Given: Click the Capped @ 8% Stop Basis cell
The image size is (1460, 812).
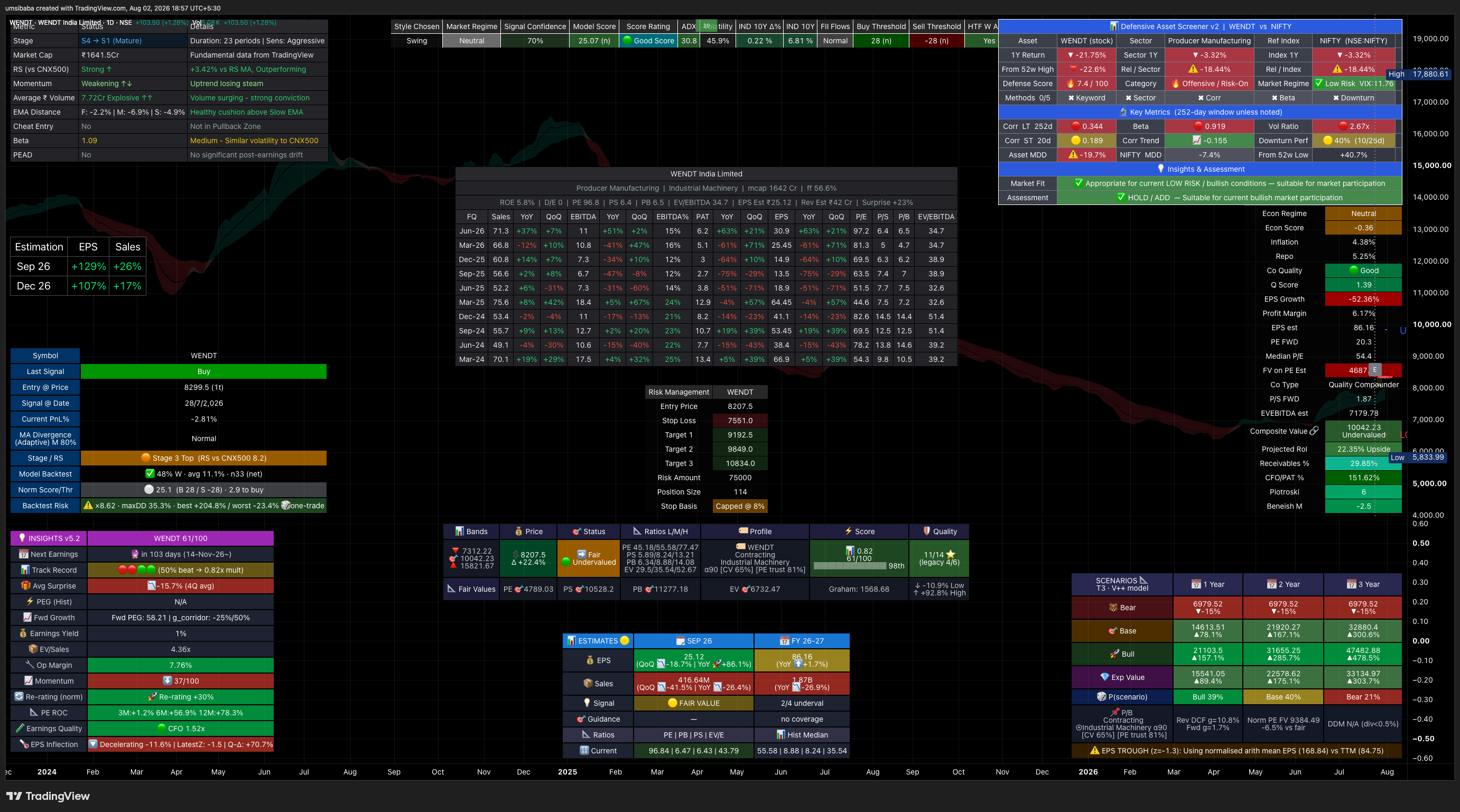Looking at the screenshot, I should click(x=740, y=506).
